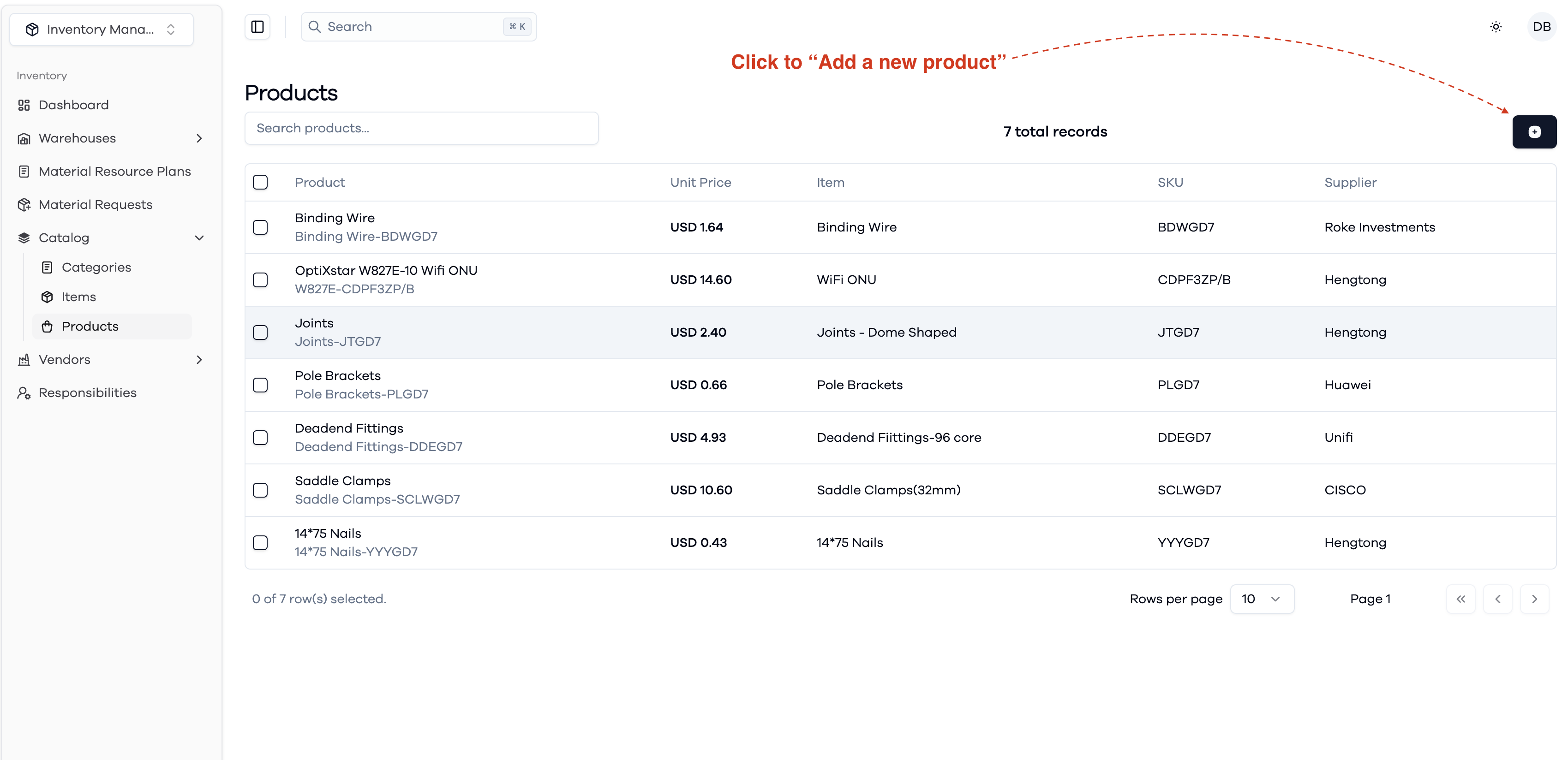Screen dimensions: 1568x760
Task: Click the Catalog layers icon
Action: click(x=24, y=238)
